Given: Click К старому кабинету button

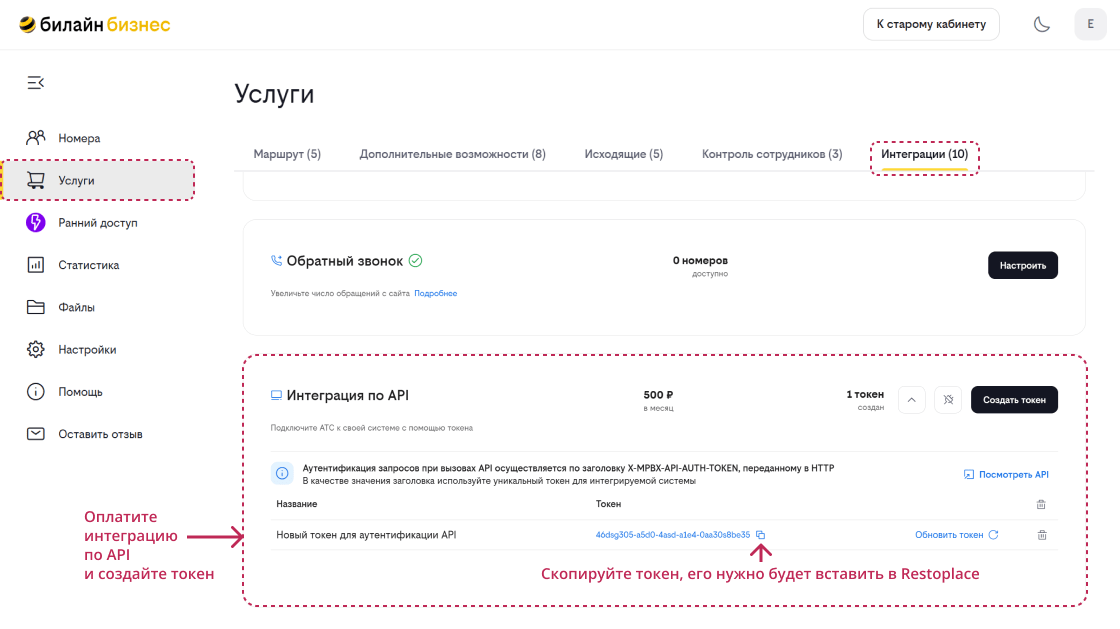Looking at the screenshot, I should (931, 23).
